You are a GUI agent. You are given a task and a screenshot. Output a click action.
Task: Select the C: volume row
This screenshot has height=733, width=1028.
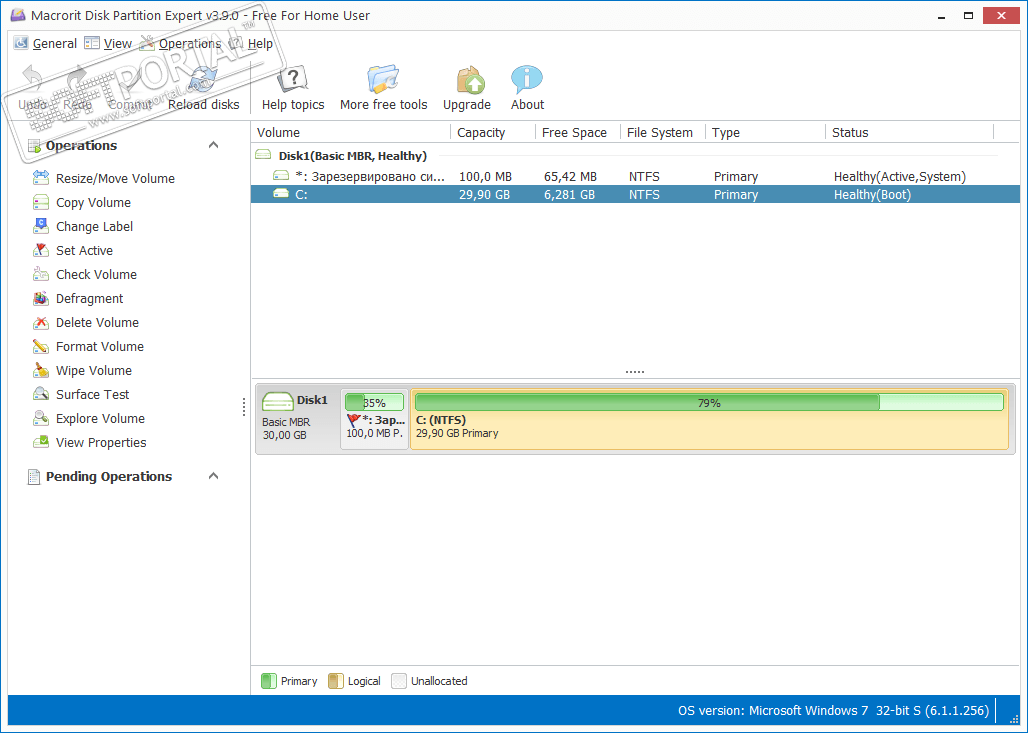[635, 194]
